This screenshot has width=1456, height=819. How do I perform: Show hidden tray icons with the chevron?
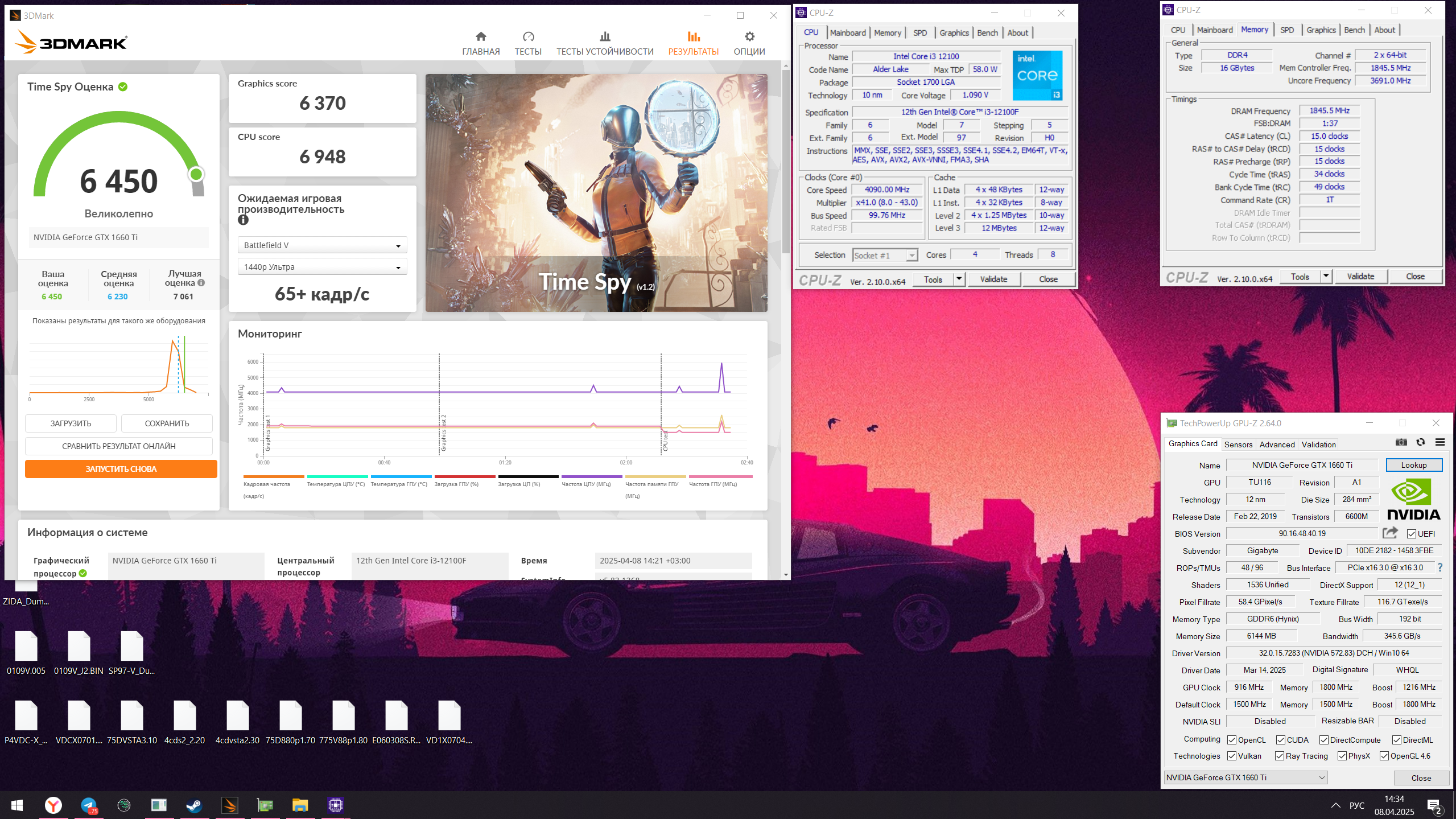tap(1335, 805)
